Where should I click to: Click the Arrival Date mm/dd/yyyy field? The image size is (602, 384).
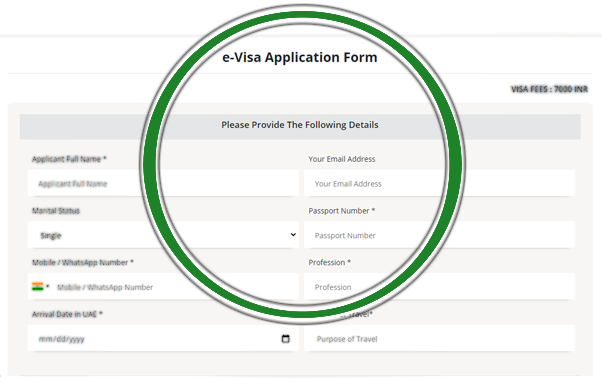[x=163, y=339]
